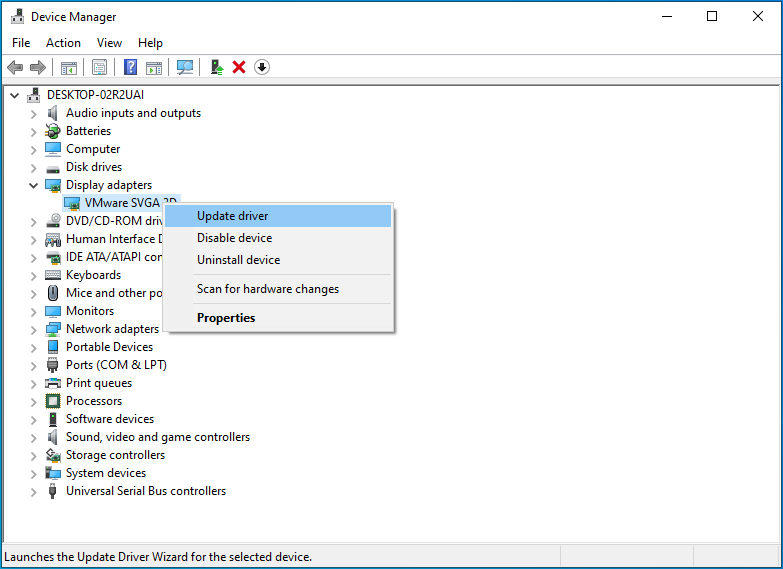Select the Processors tree item
Viewport: 783px width, 569px height.
(93, 401)
